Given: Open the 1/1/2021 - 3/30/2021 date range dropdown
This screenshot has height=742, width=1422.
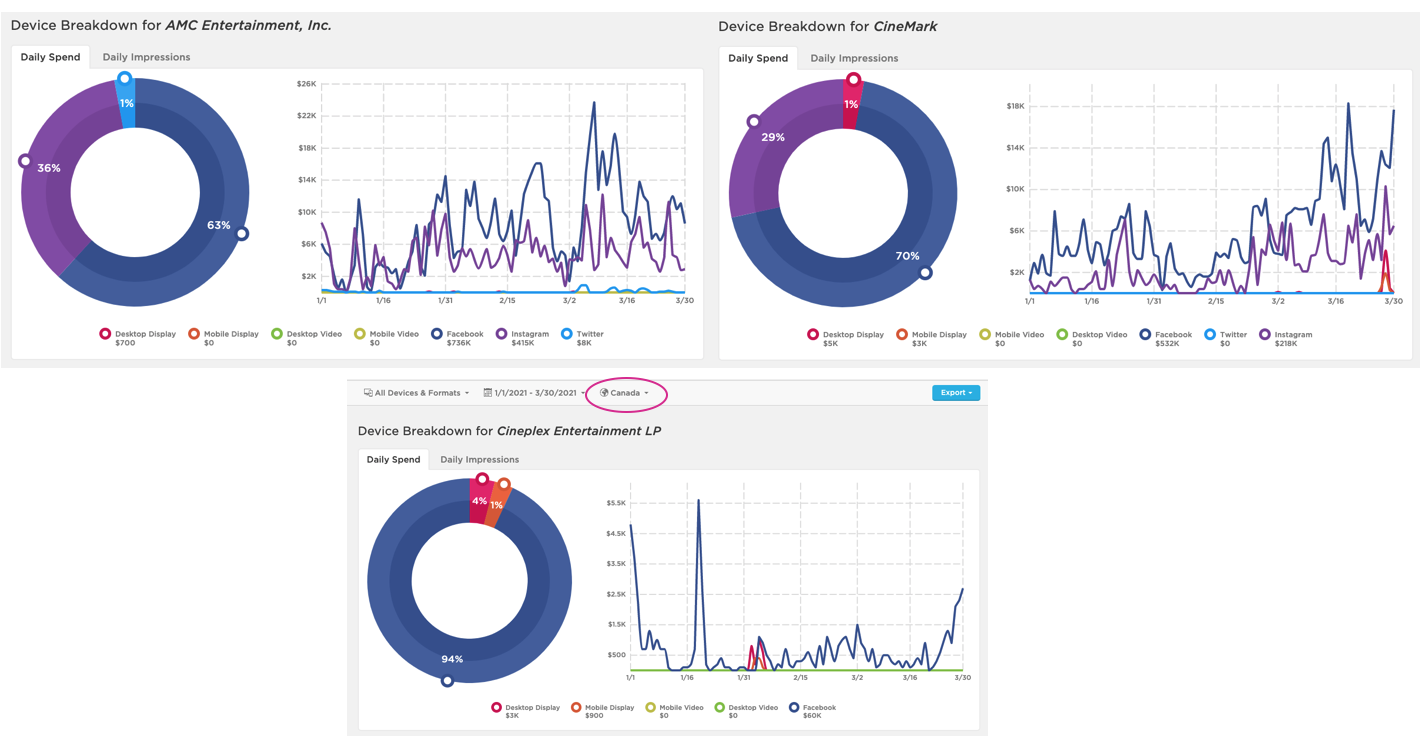Looking at the screenshot, I should point(534,393).
